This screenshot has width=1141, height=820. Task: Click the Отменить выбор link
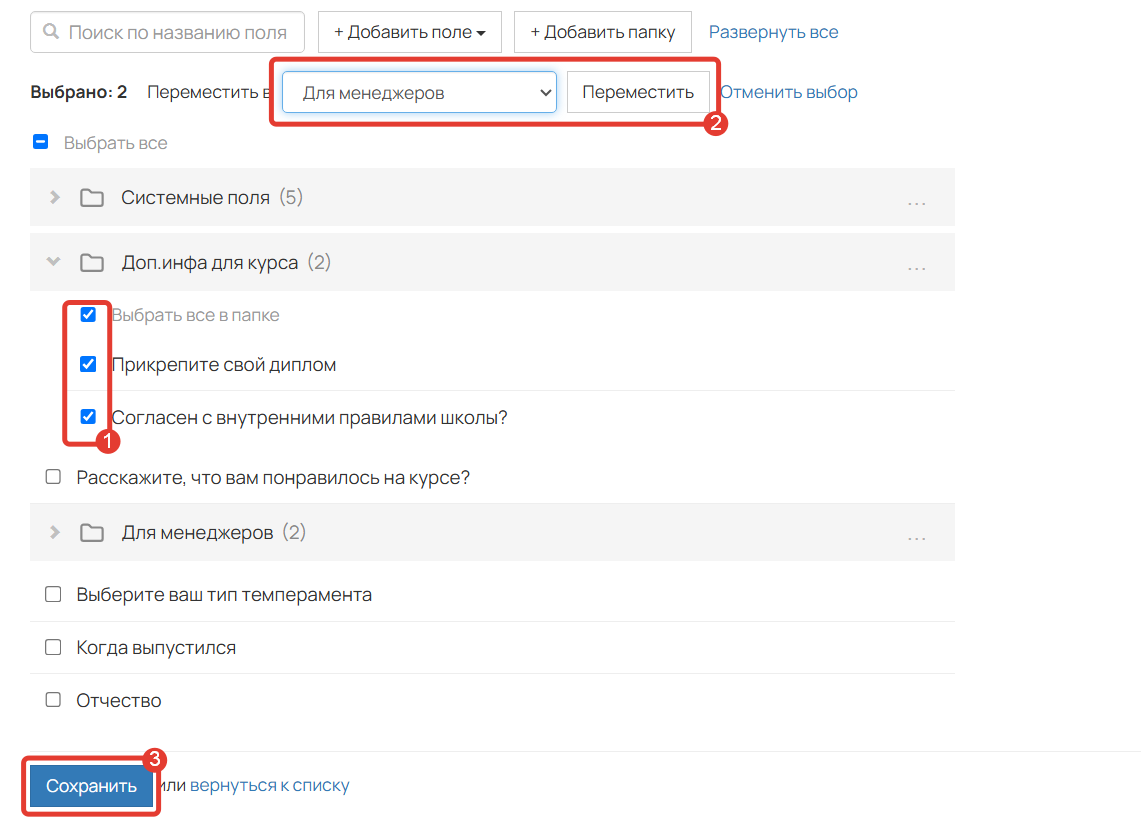pos(789,92)
